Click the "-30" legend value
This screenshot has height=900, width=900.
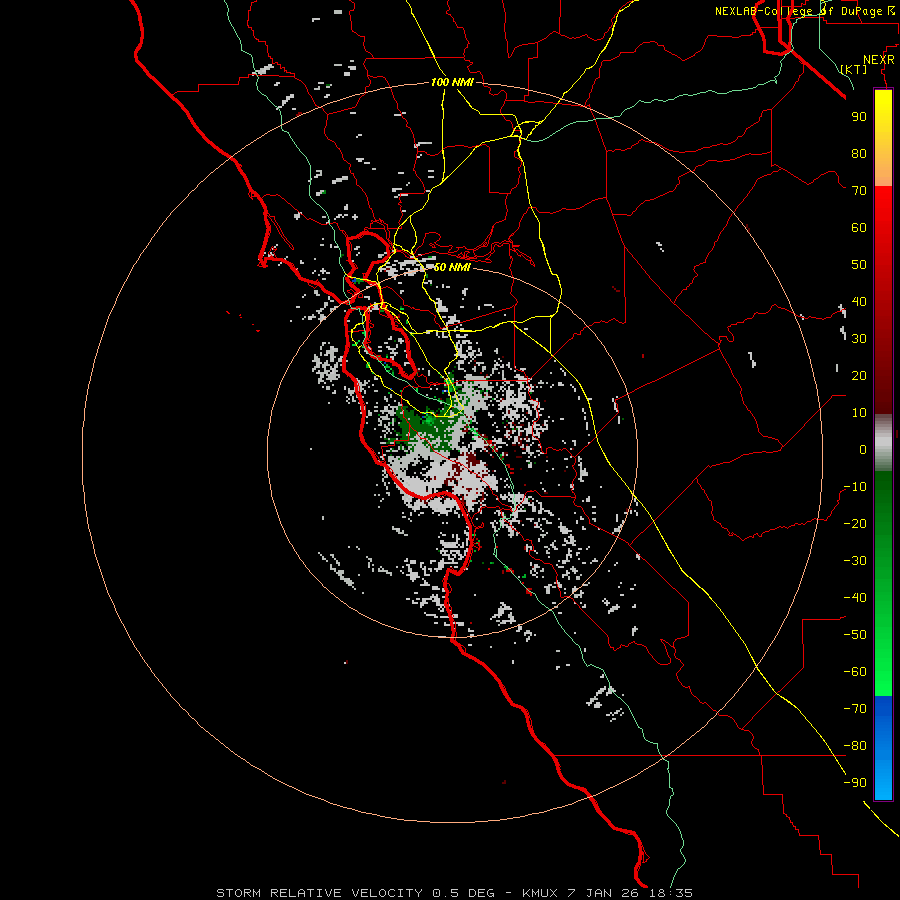855,561
